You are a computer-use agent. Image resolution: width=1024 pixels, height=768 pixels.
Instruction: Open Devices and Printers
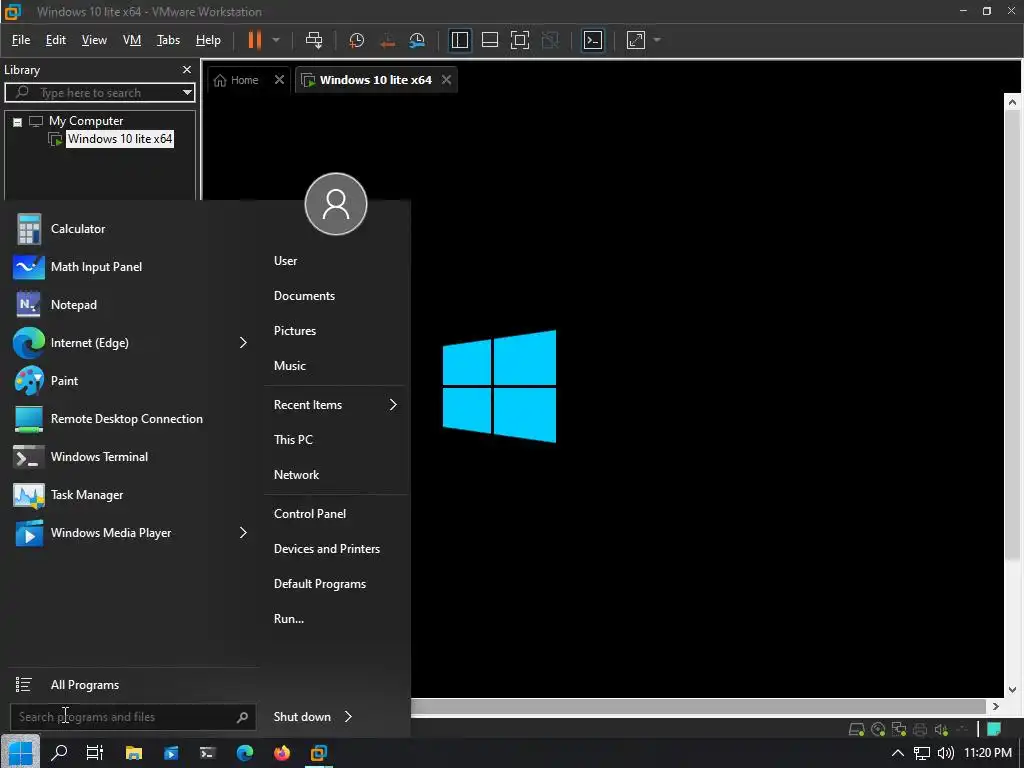327,549
